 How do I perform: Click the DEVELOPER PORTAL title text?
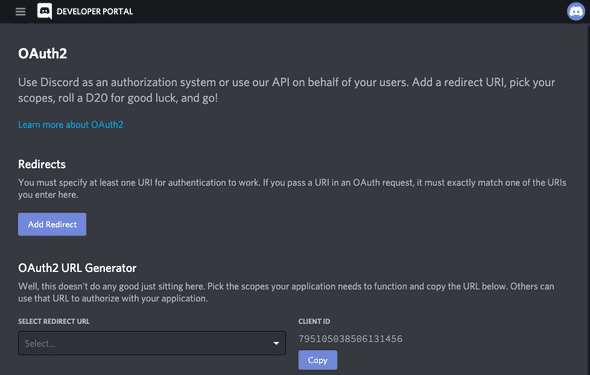pyautogui.click(x=95, y=12)
